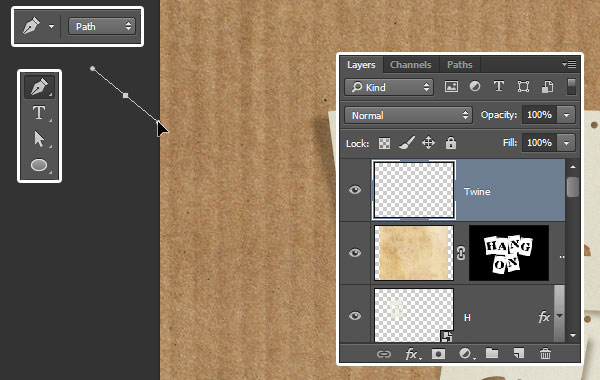Image resolution: width=600 pixels, height=380 pixels.
Task: Hide the Twine layer
Action: 355,190
